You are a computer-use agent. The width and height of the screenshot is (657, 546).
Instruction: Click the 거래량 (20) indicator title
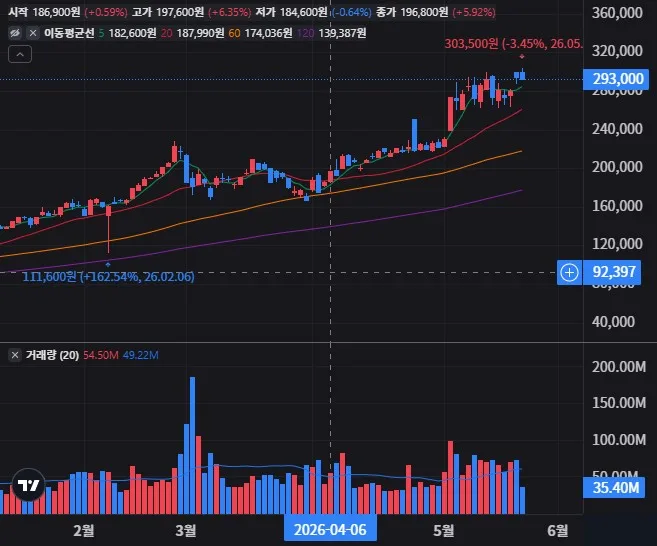[52, 355]
